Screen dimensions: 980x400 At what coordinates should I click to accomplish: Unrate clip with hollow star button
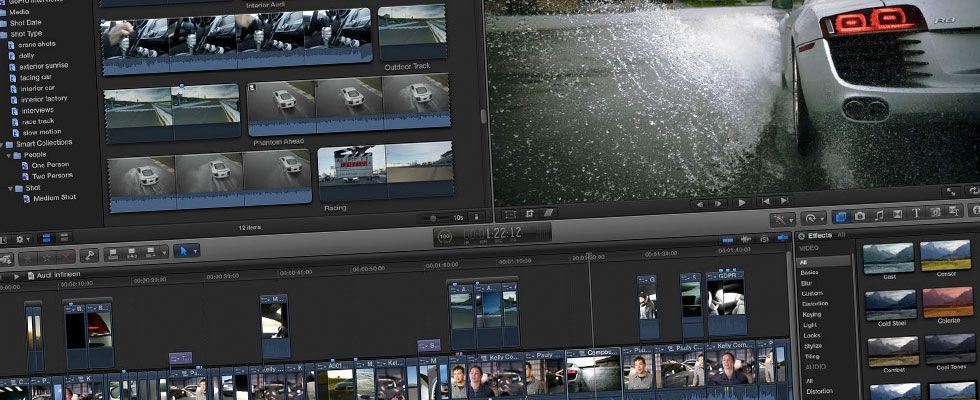[46, 257]
